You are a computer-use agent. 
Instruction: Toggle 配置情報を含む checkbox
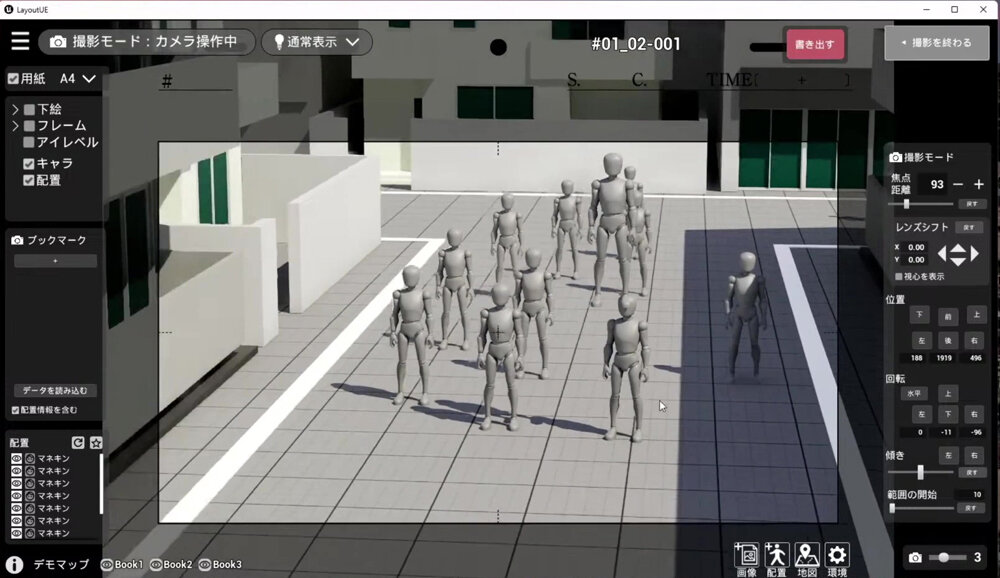(x=15, y=411)
